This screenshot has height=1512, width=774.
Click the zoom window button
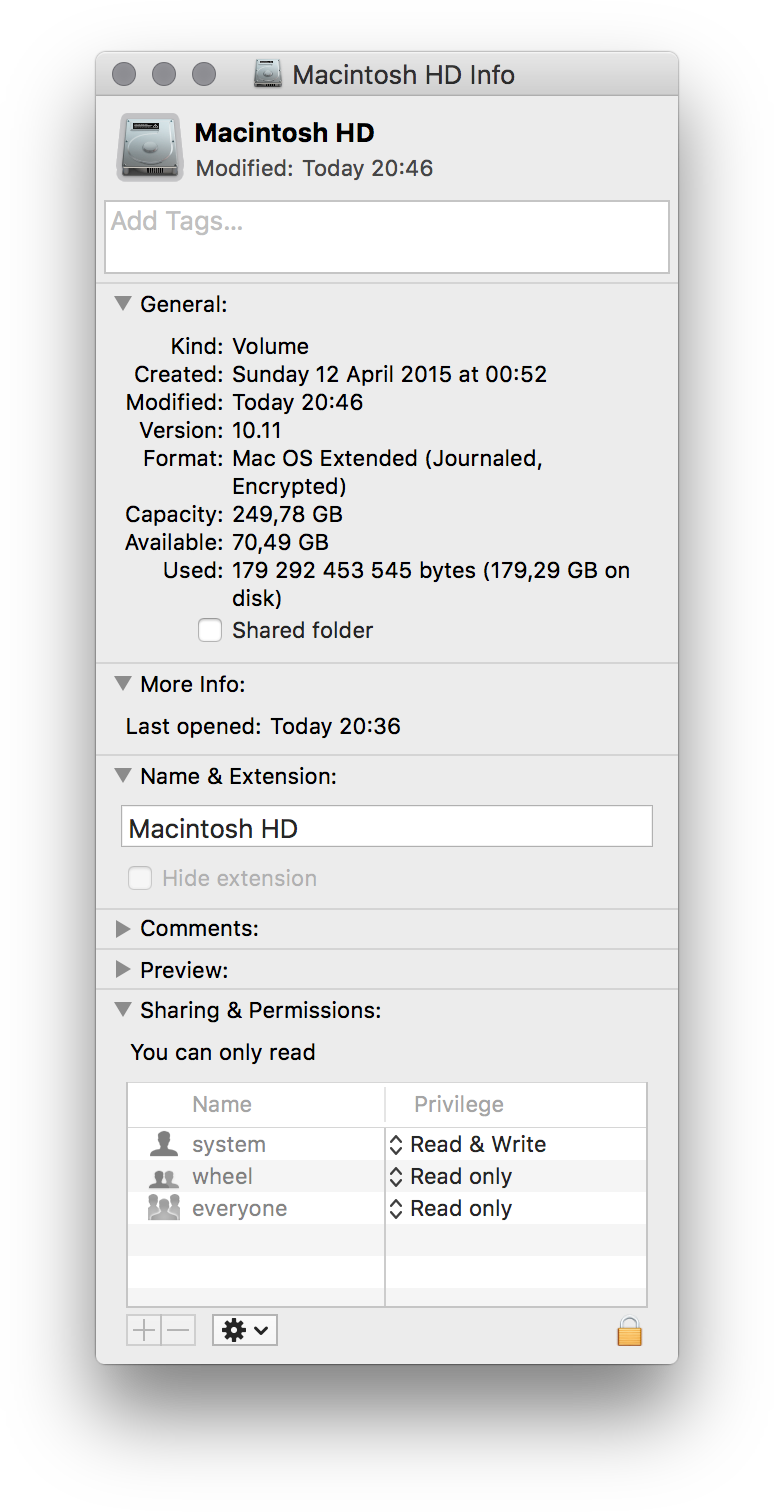204,74
